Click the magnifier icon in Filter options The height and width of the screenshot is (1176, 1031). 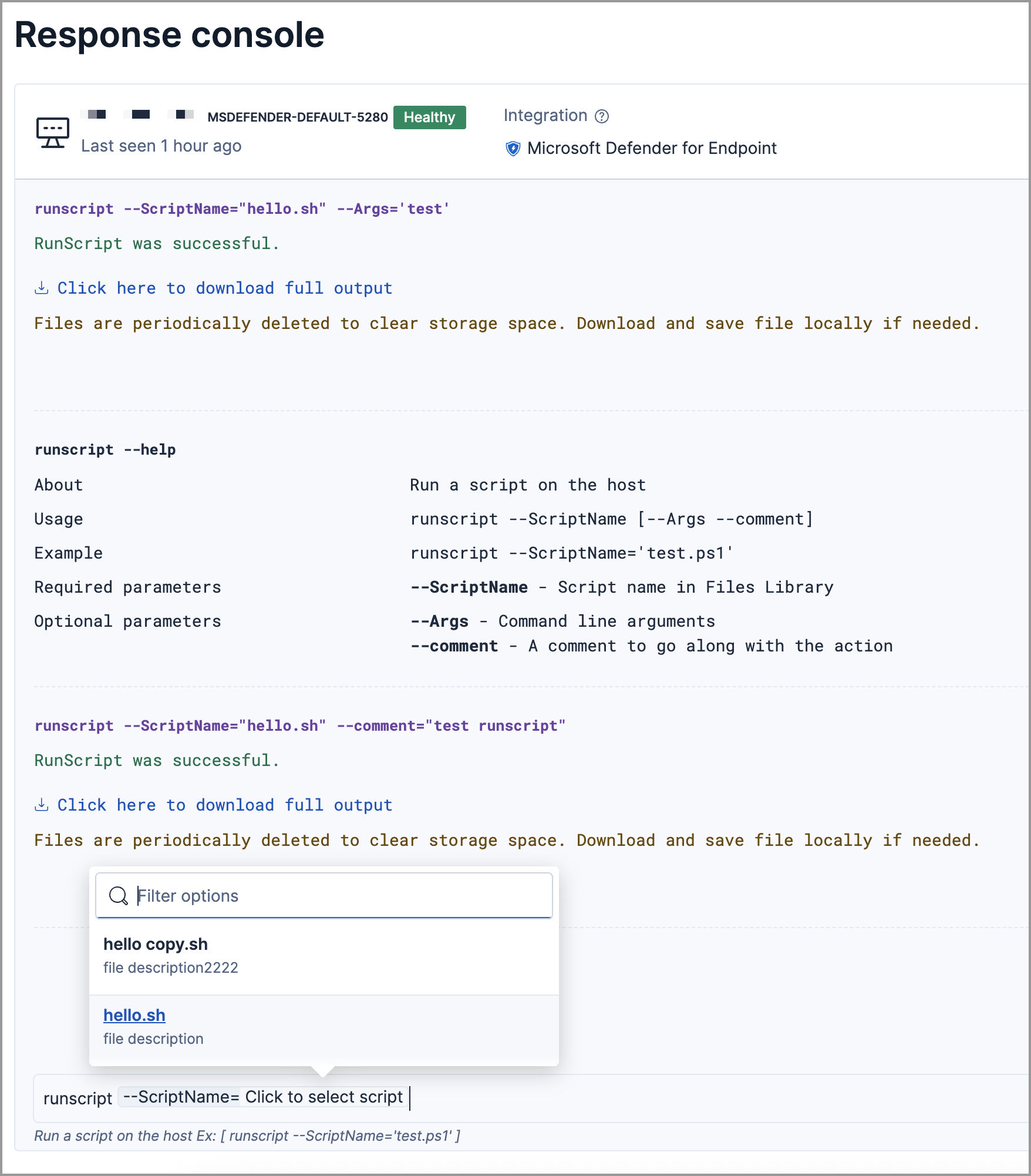[x=119, y=896]
